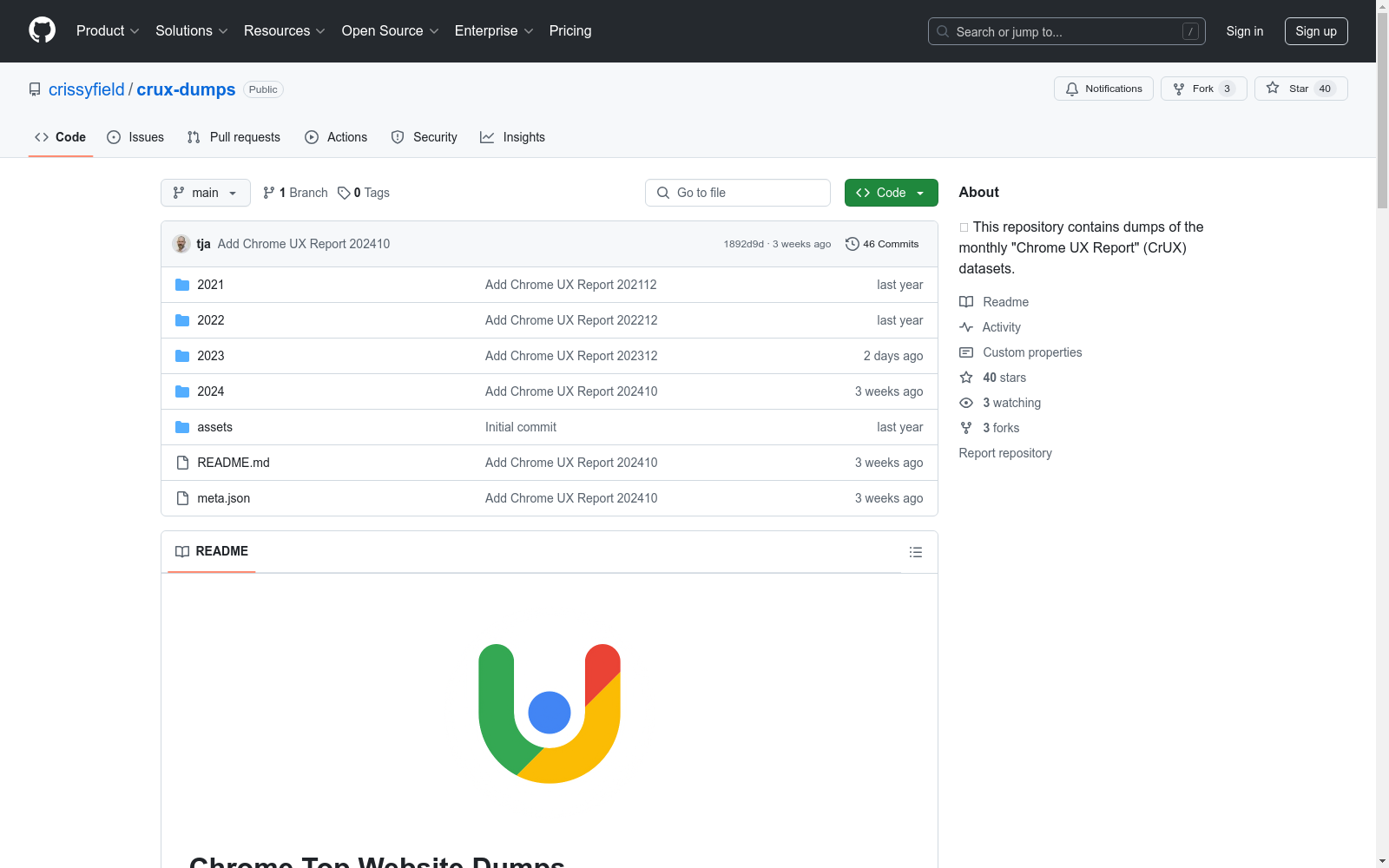Open the Enterprise dropdown
This screenshot has height=868, width=1389.
[494, 31]
